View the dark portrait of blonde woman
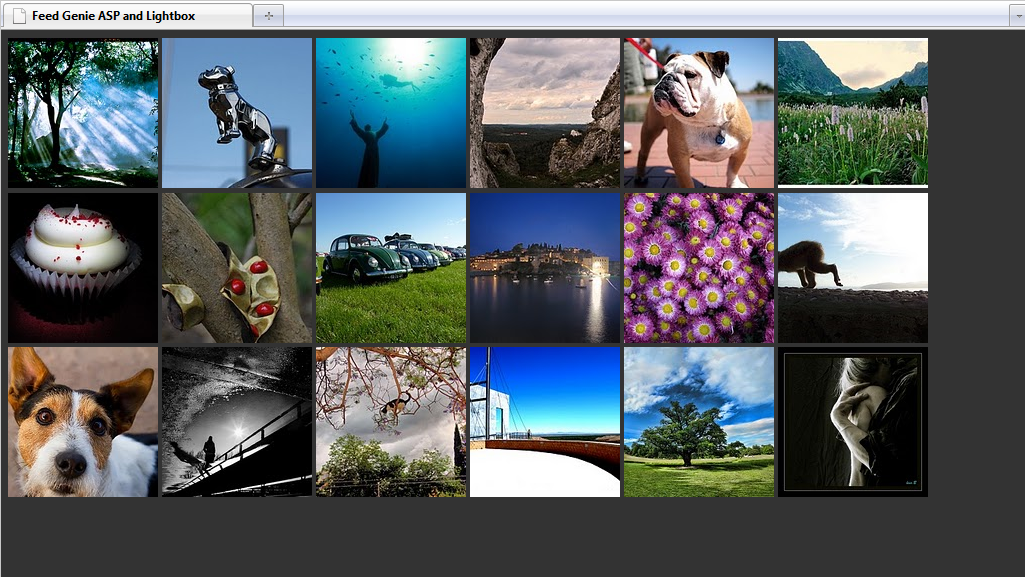The width and height of the screenshot is (1025, 577). point(852,421)
